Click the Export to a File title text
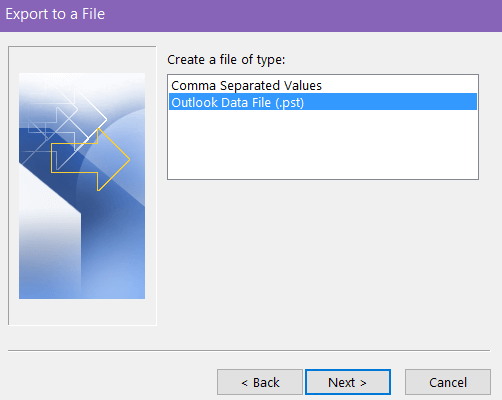This screenshot has height=400, width=502. click(x=55, y=14)
